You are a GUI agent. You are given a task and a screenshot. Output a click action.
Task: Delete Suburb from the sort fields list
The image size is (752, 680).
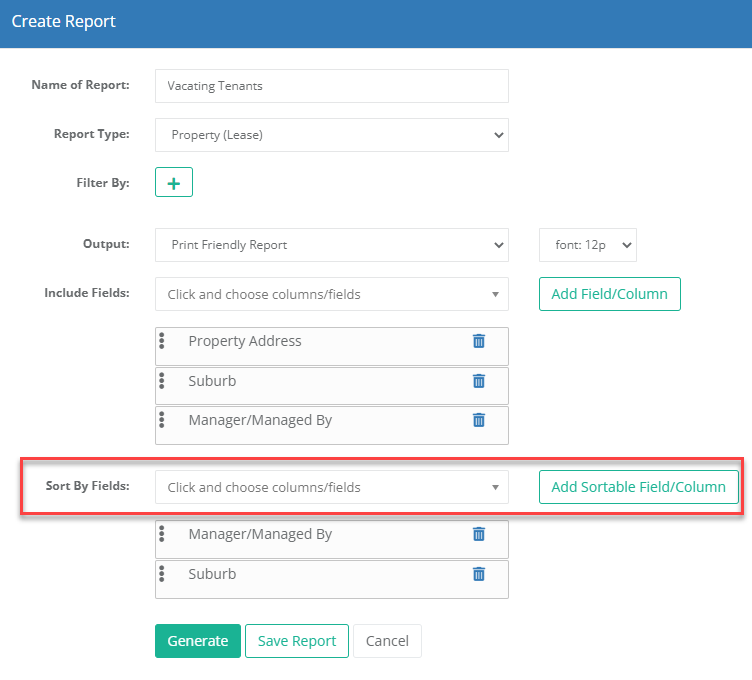coord(478,574)
